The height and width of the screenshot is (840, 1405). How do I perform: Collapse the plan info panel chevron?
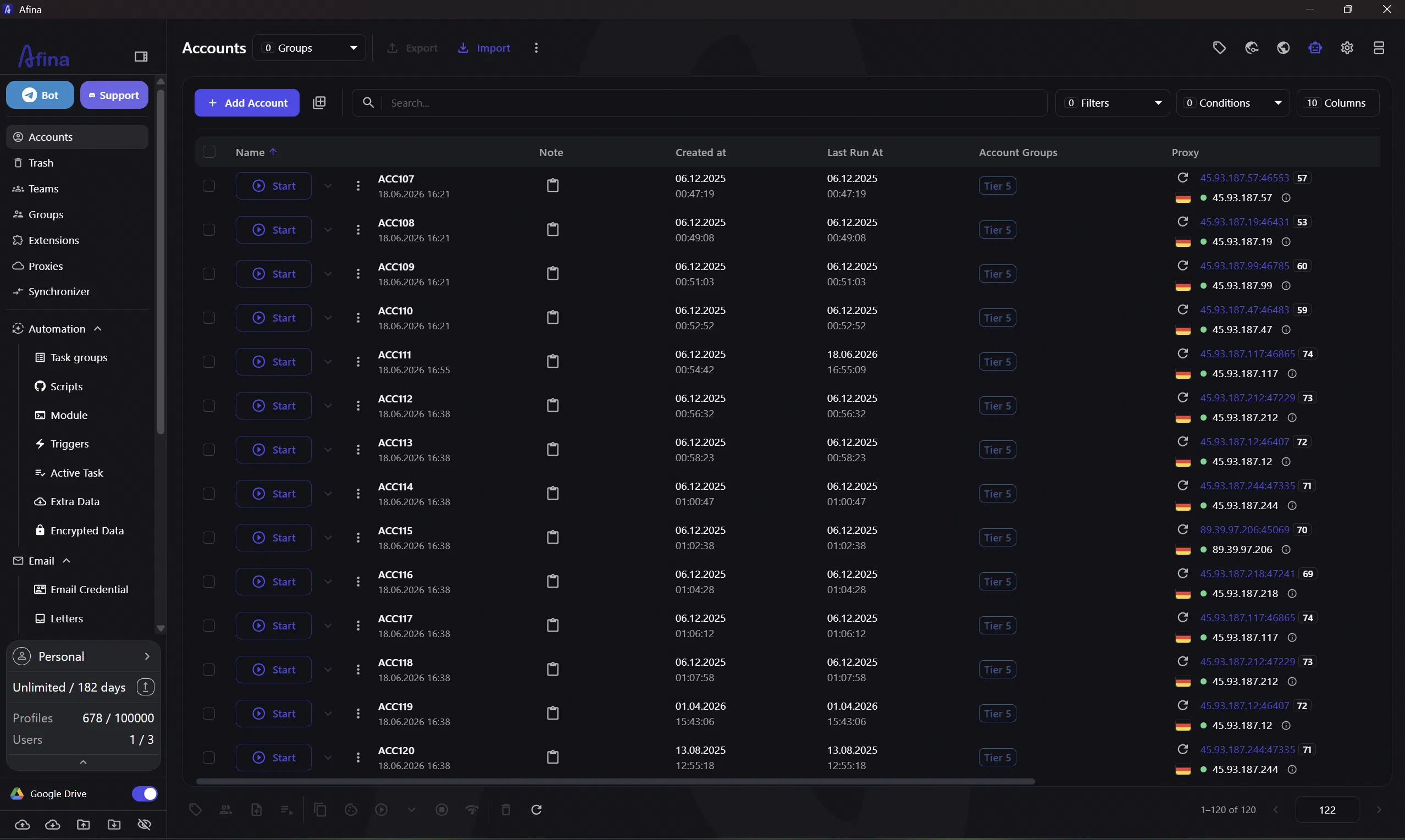[x=83, y=762]
